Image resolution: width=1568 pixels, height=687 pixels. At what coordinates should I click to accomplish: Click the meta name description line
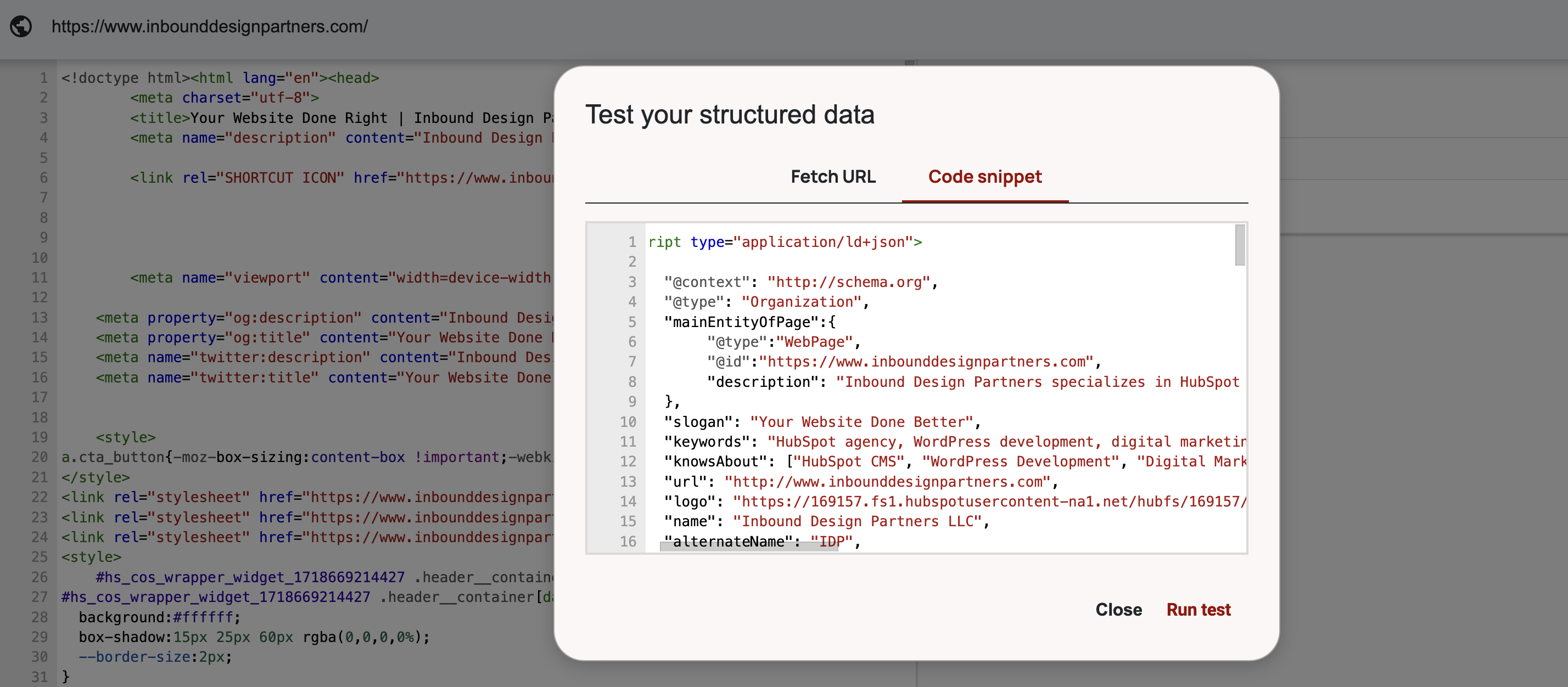(x=341, y=138)
